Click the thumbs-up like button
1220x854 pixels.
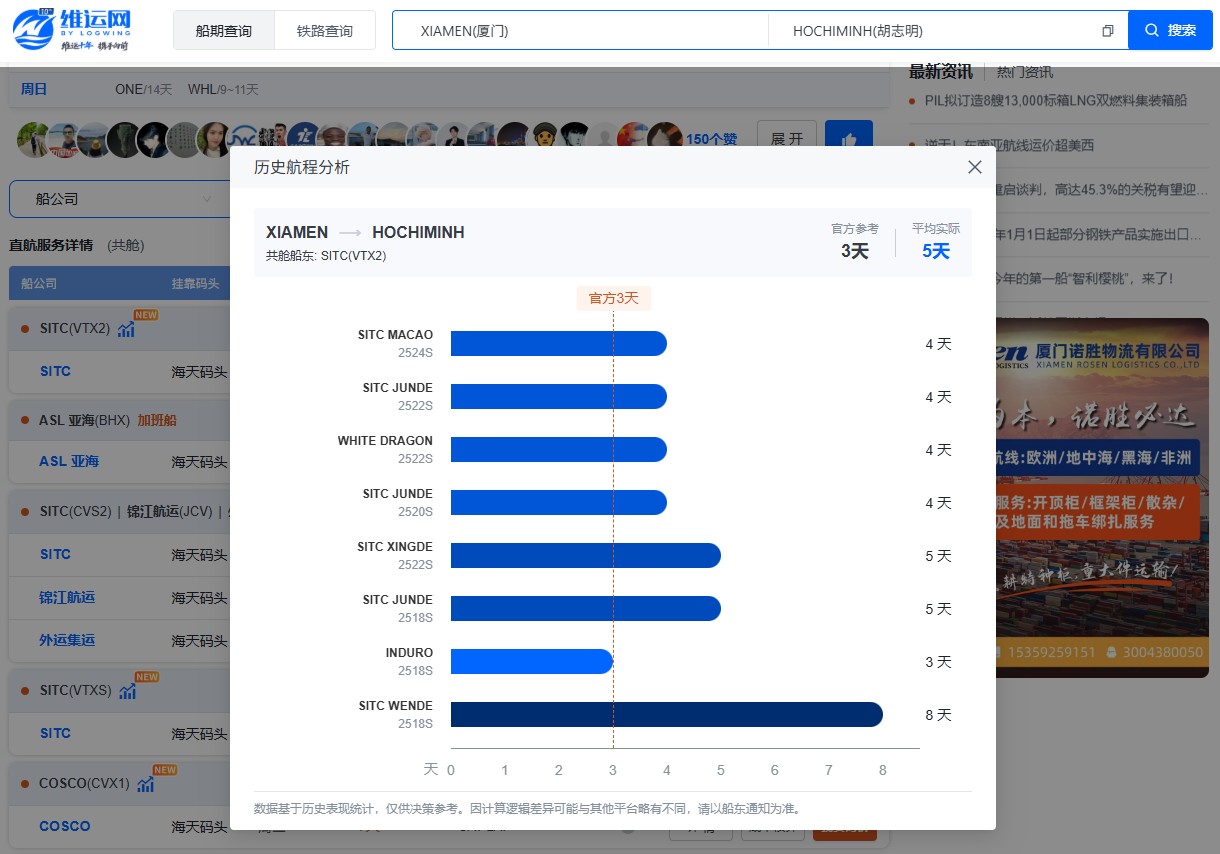(849, 140)
